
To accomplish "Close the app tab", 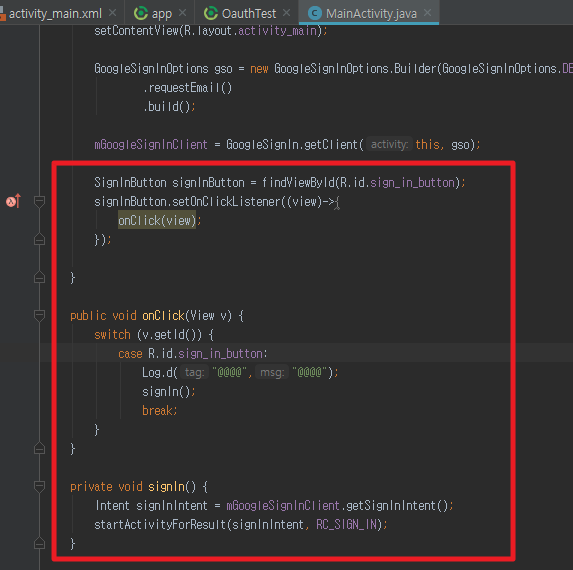I will pyautogui.click(x=182, y=13).
